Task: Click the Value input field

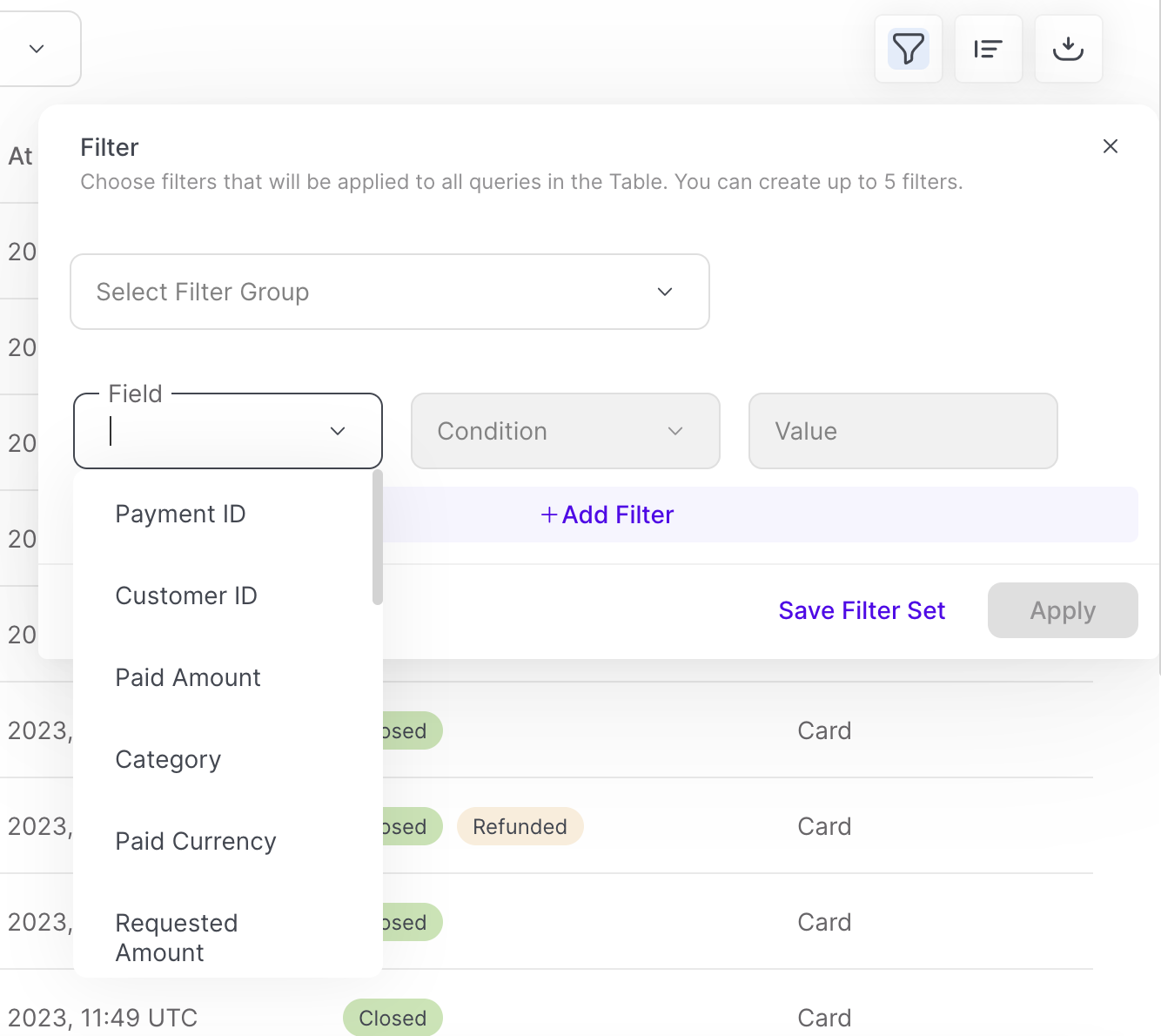Action: coord(903,431)
